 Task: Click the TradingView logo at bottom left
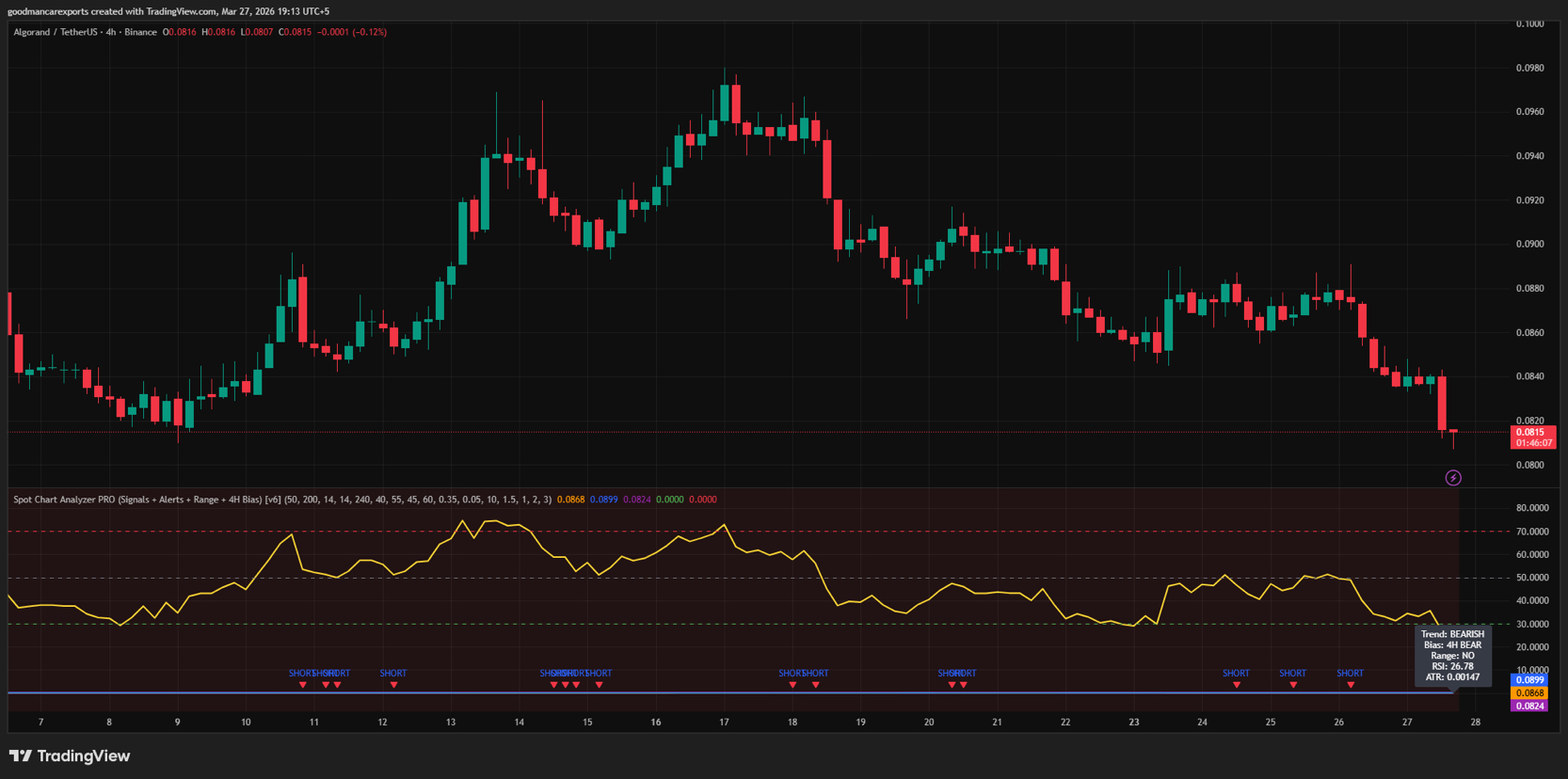70,756
